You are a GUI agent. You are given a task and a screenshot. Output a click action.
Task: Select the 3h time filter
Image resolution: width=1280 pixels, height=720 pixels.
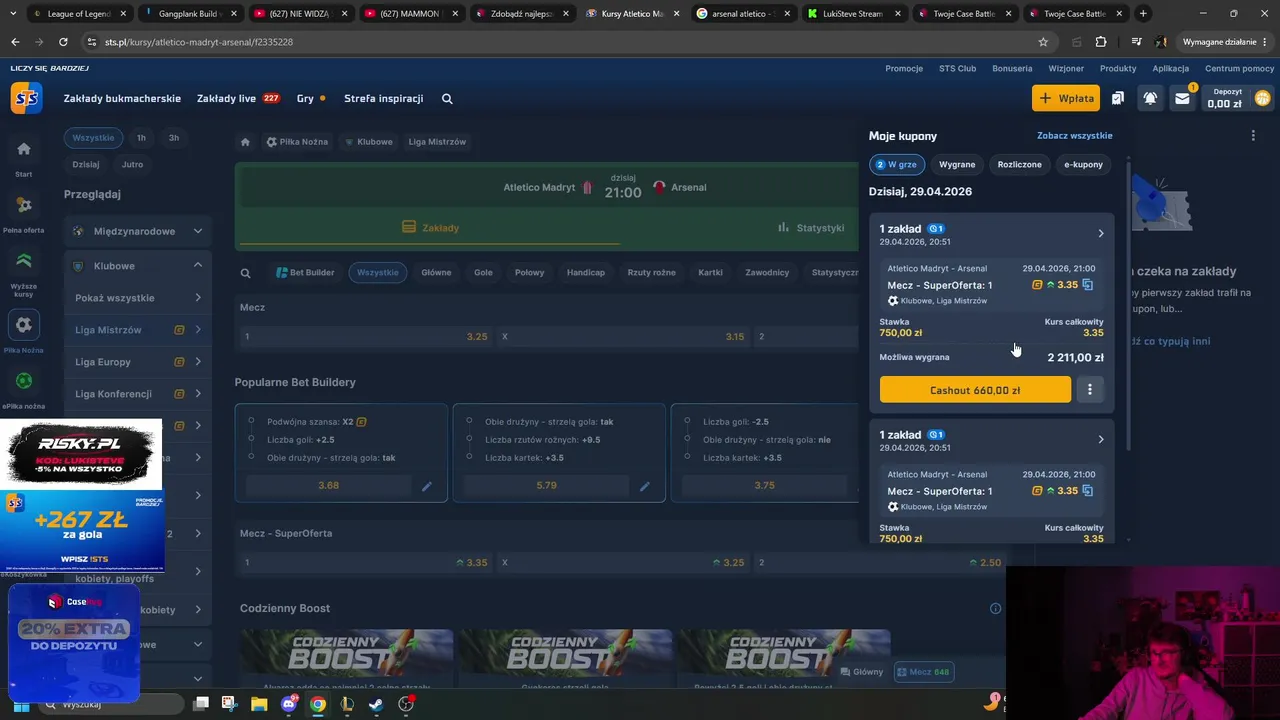pos(174,138)
